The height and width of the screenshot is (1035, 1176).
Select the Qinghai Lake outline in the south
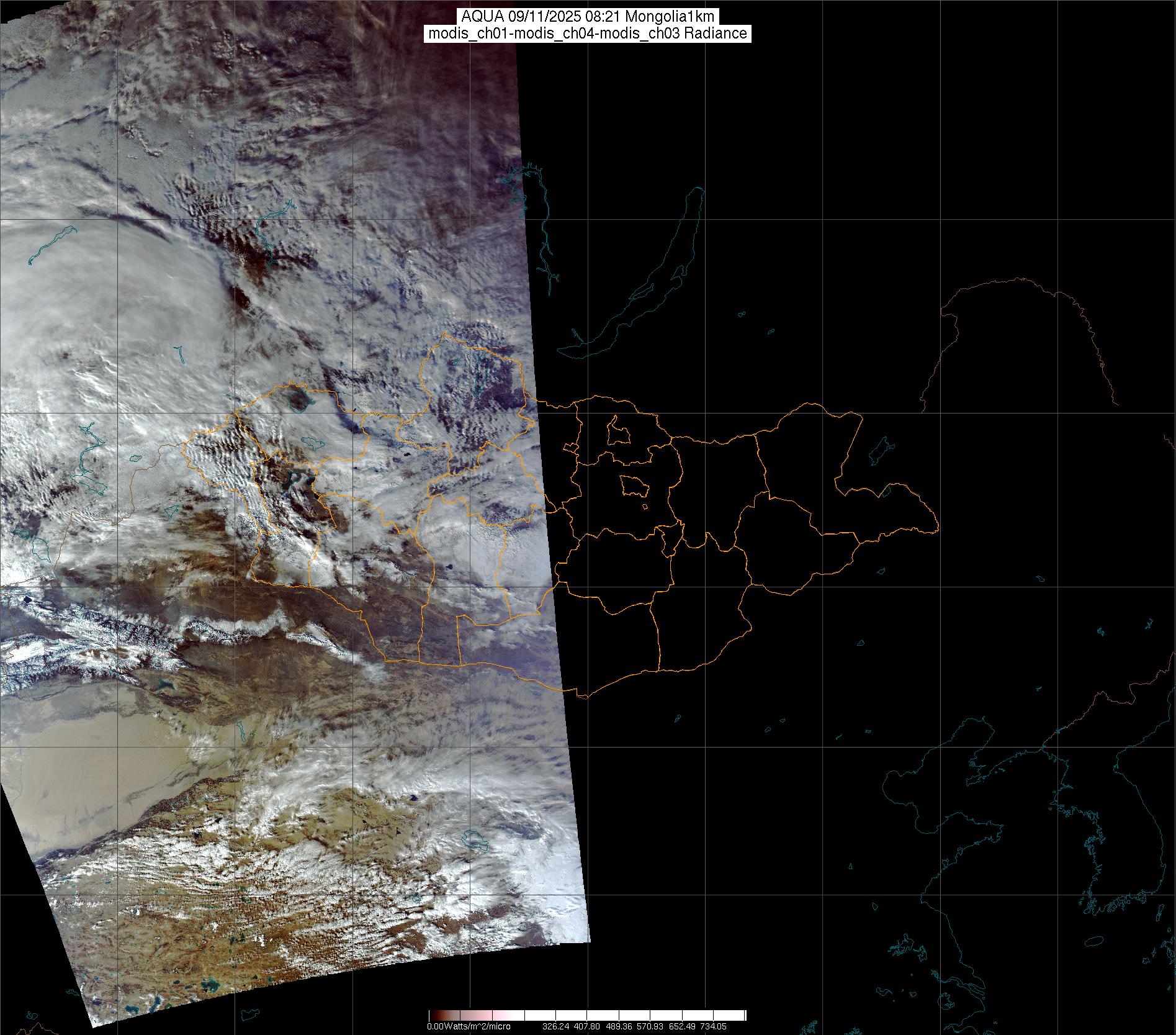[x=475, y=841]
